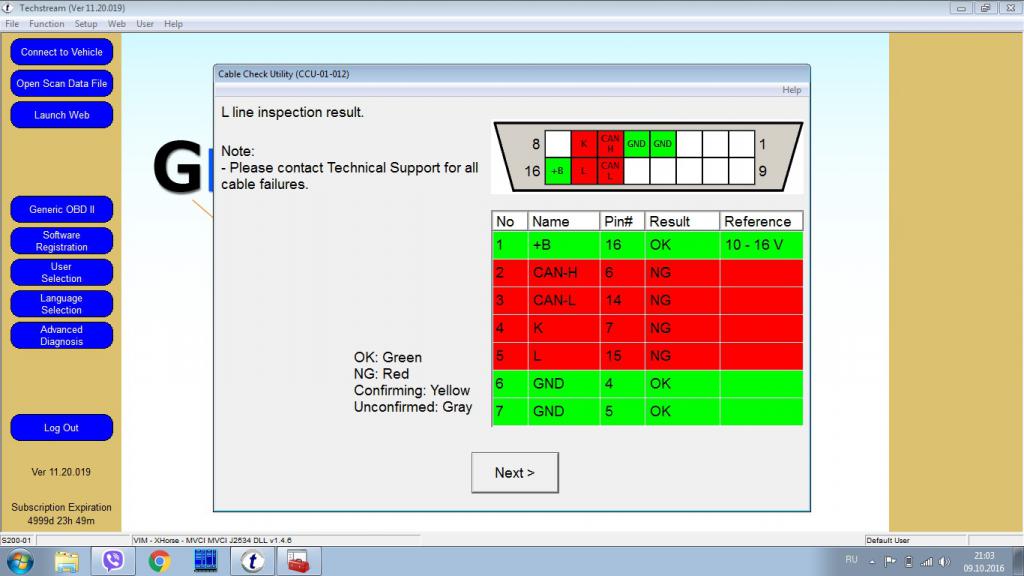Image resolution: width=1024 pixels, height=576 pixels.
Task: Select the green +B row in results table
Action: [x=647, y=246]
